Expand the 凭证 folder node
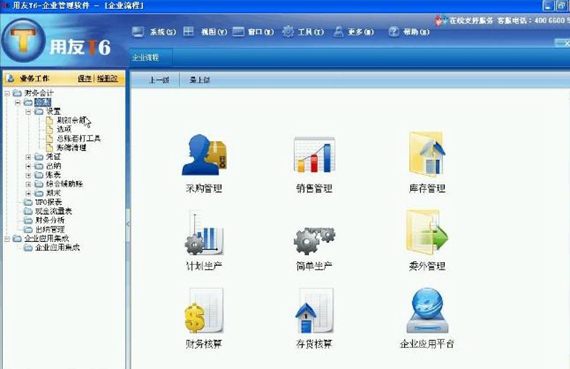570x369 pixels. pos(28,157)
